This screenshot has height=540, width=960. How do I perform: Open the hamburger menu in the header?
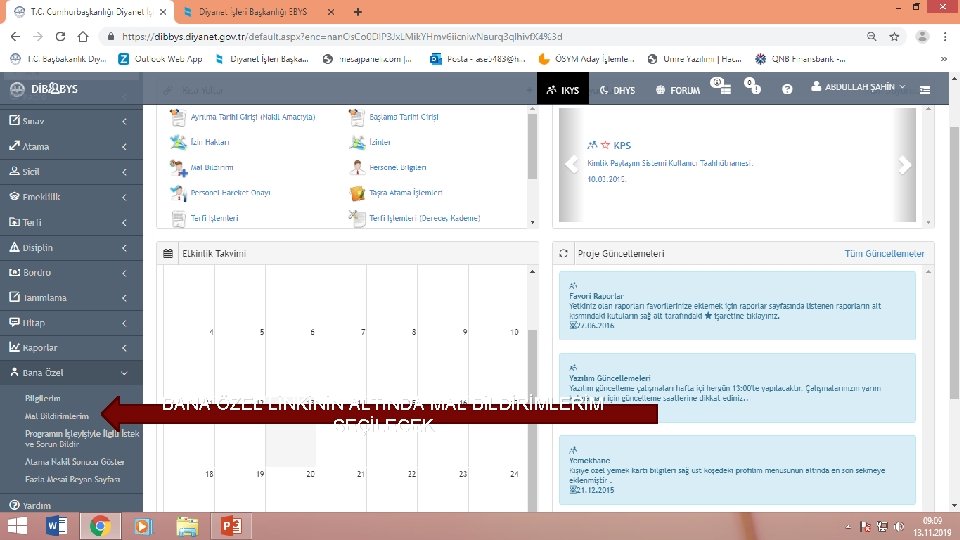(x=925, y=90)
